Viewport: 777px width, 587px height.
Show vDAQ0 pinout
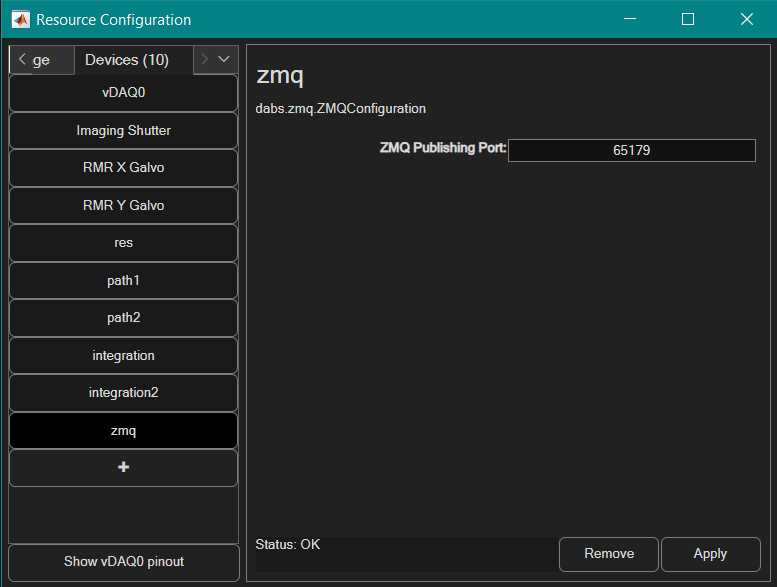pyautogui.click(x=124, y=562)
